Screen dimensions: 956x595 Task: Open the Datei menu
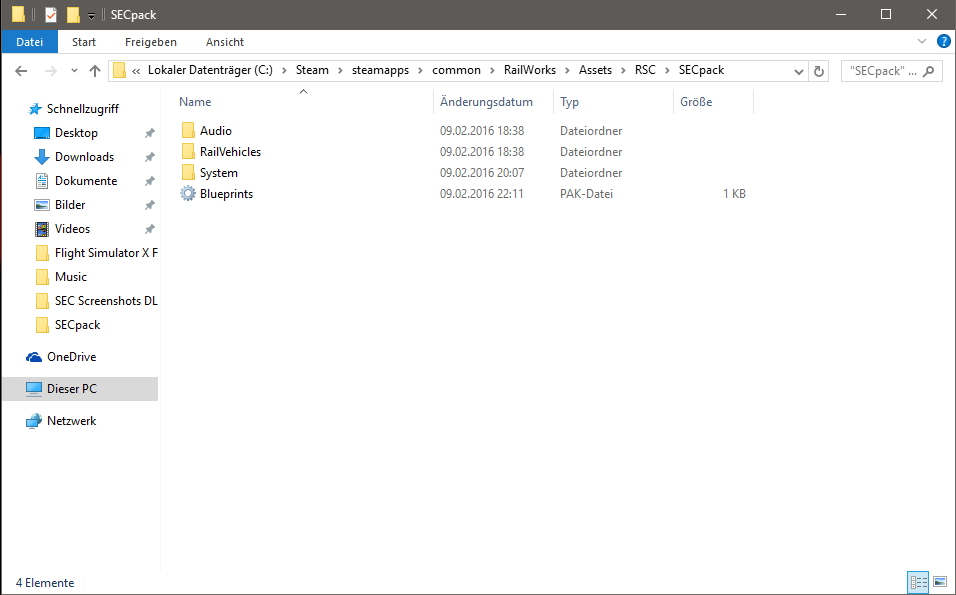coord(29,41)
